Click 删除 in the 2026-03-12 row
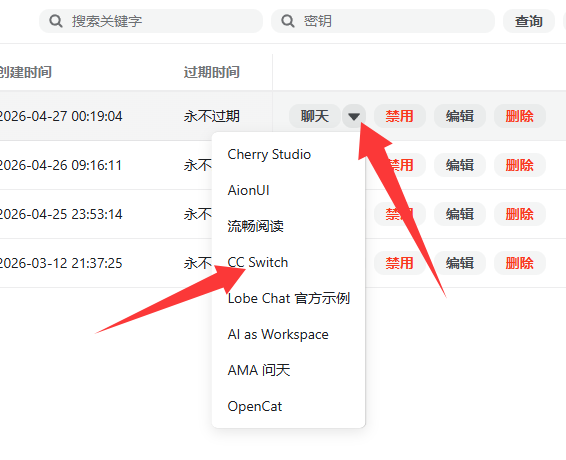Viewport: 566px width, 460px height. tap(519, 263)
